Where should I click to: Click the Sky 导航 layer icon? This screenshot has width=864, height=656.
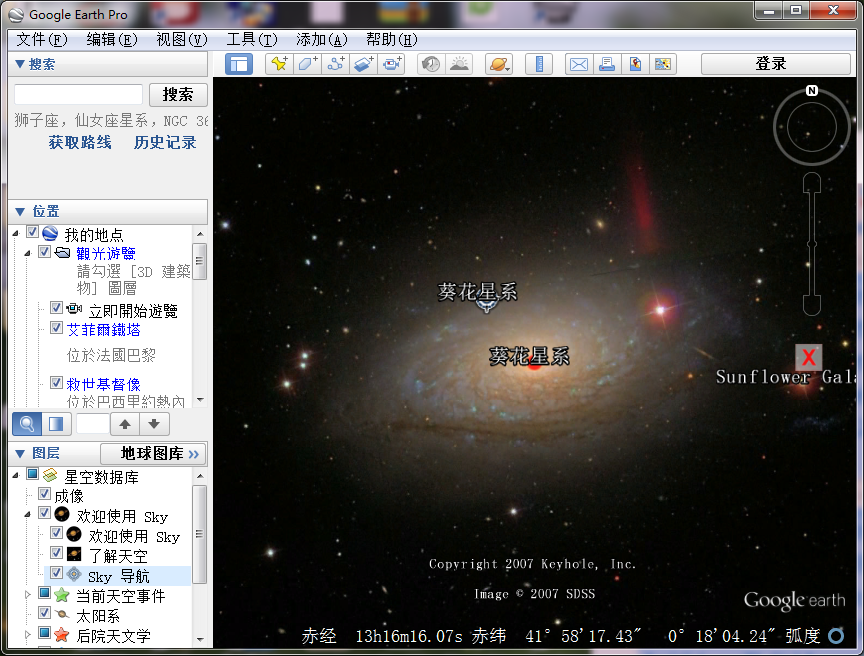point(74,574)
